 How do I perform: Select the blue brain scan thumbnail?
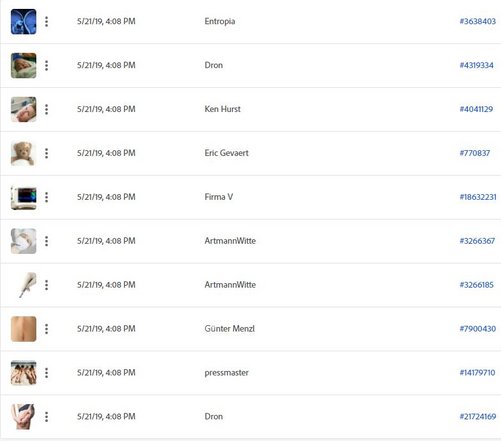pos(23,22)
